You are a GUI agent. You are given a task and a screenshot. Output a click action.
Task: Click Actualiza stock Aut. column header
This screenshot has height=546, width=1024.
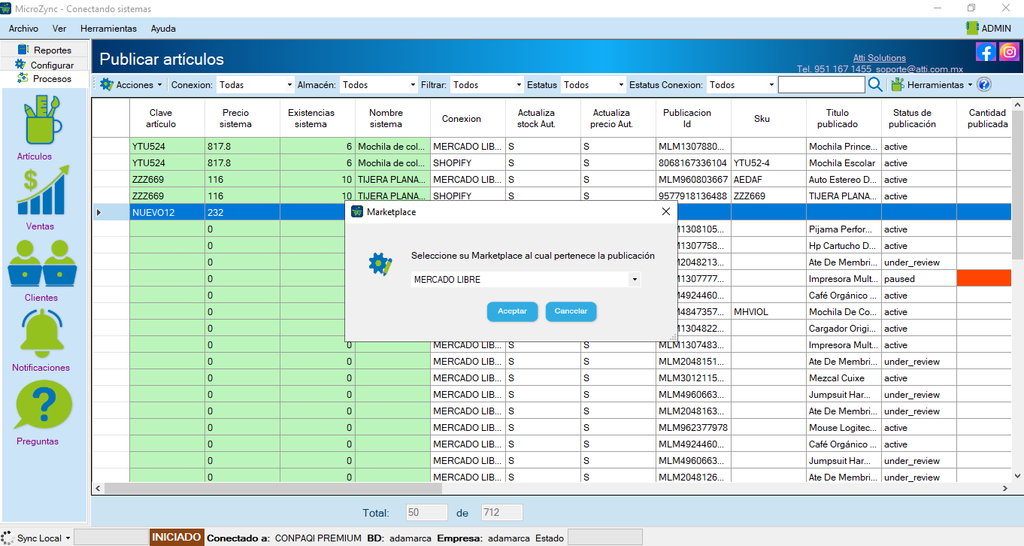(543, 118)
